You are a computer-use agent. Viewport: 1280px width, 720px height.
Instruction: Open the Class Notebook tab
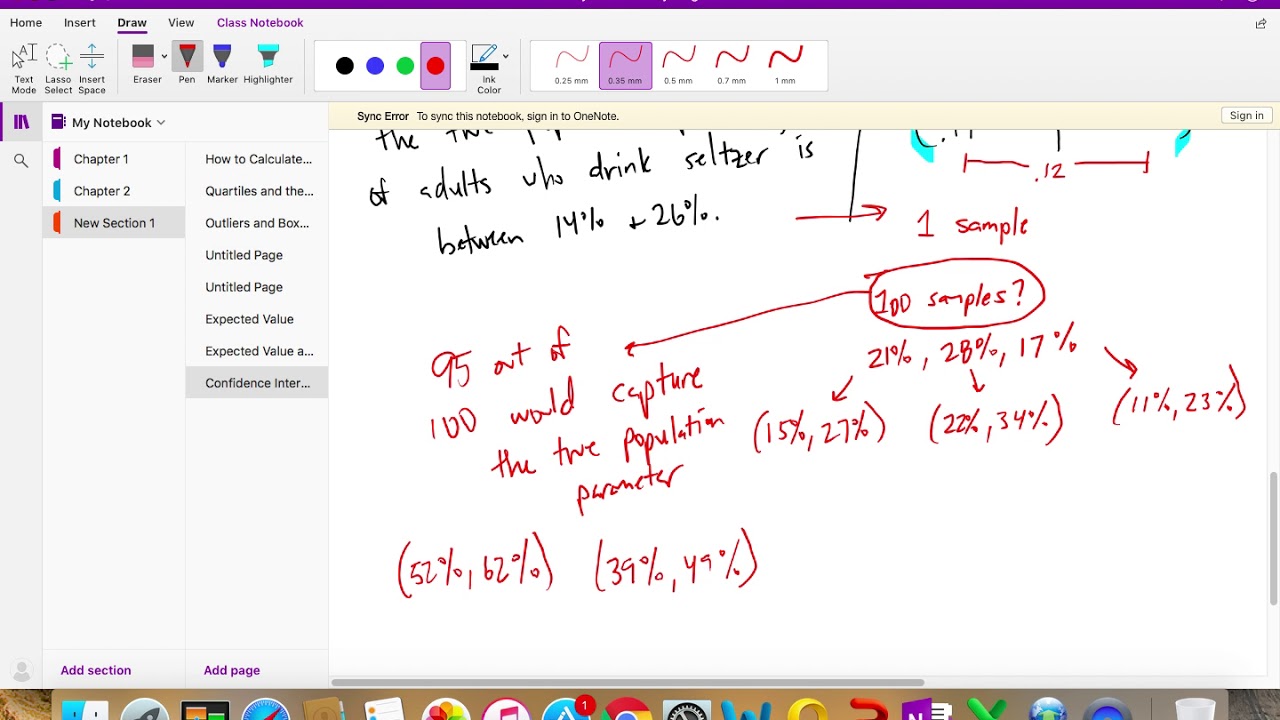tap(260, 22)
